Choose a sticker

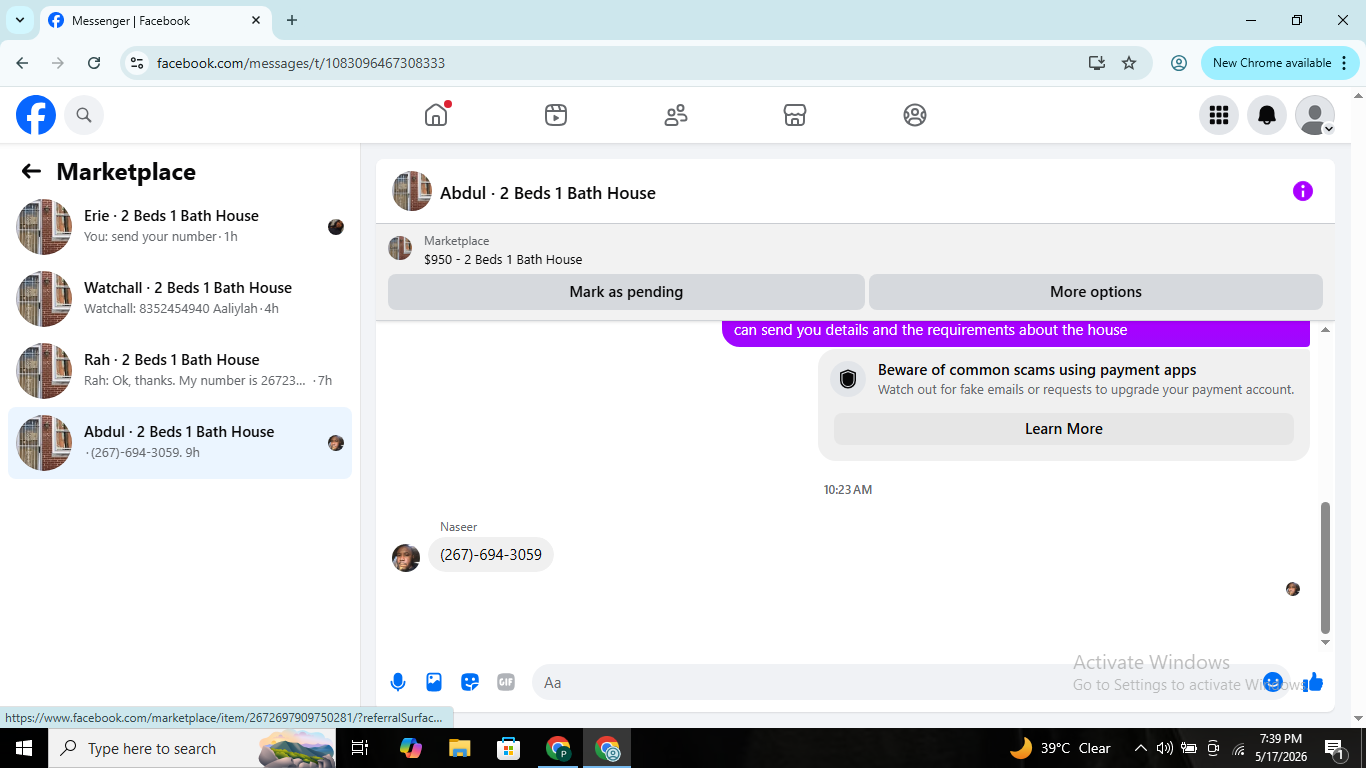tap(470, 682)
